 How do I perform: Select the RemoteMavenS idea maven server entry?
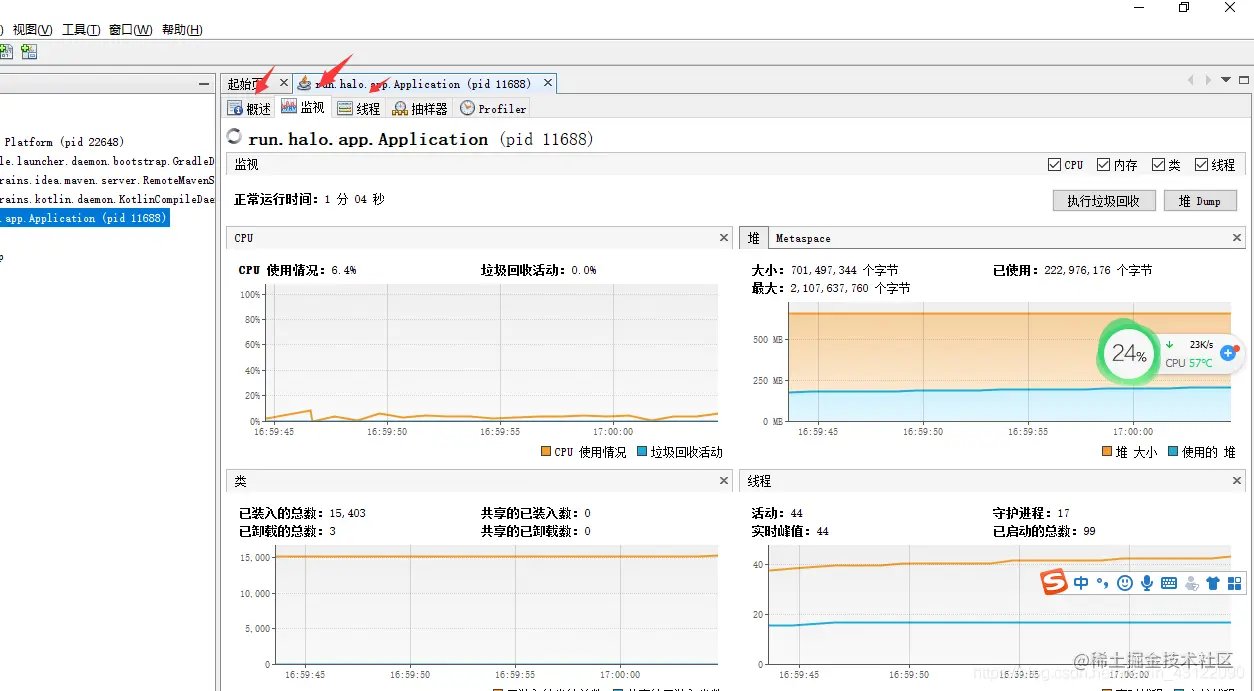[107, 180]
